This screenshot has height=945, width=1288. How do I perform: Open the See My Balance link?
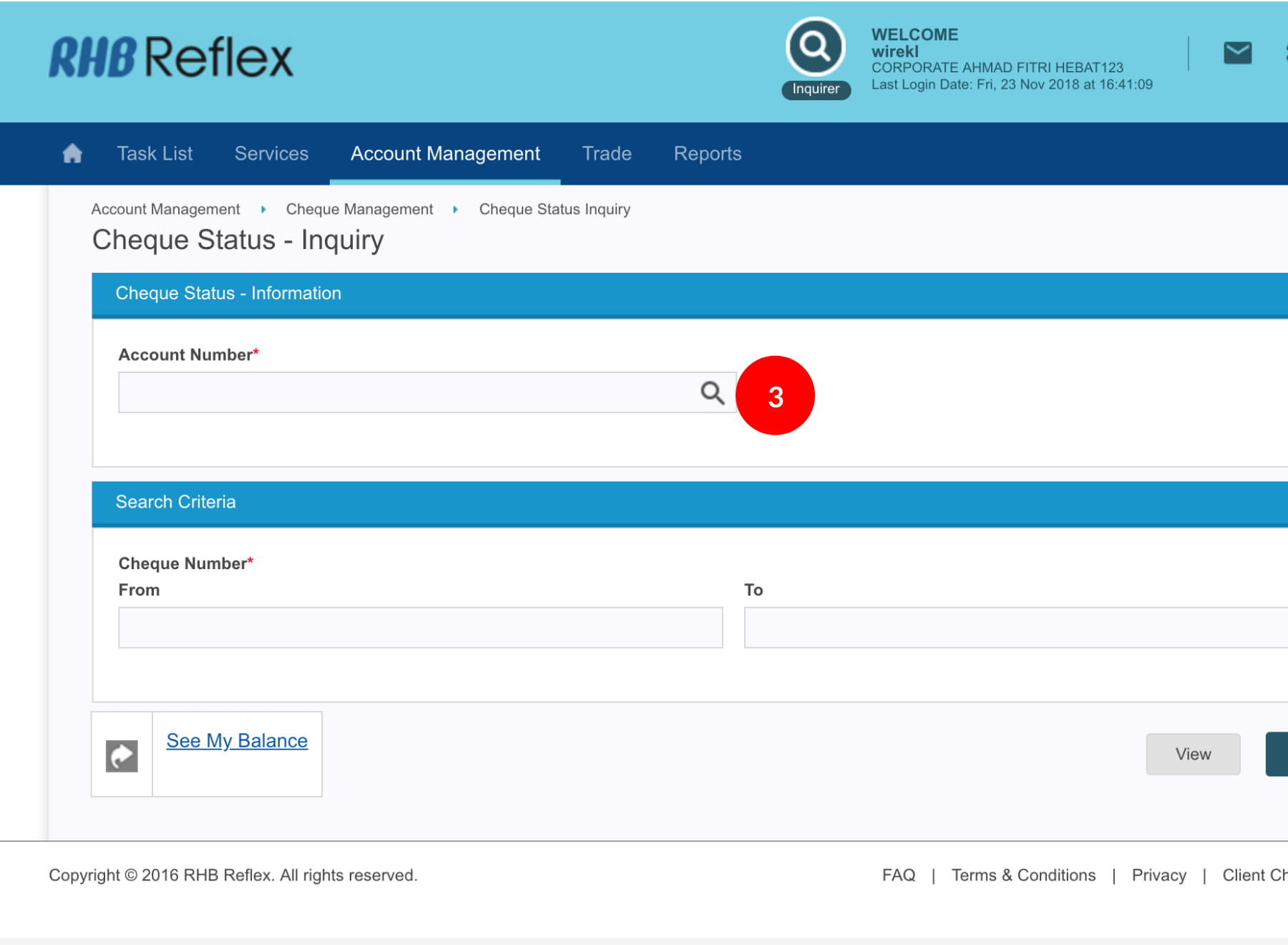click(237, 740)
